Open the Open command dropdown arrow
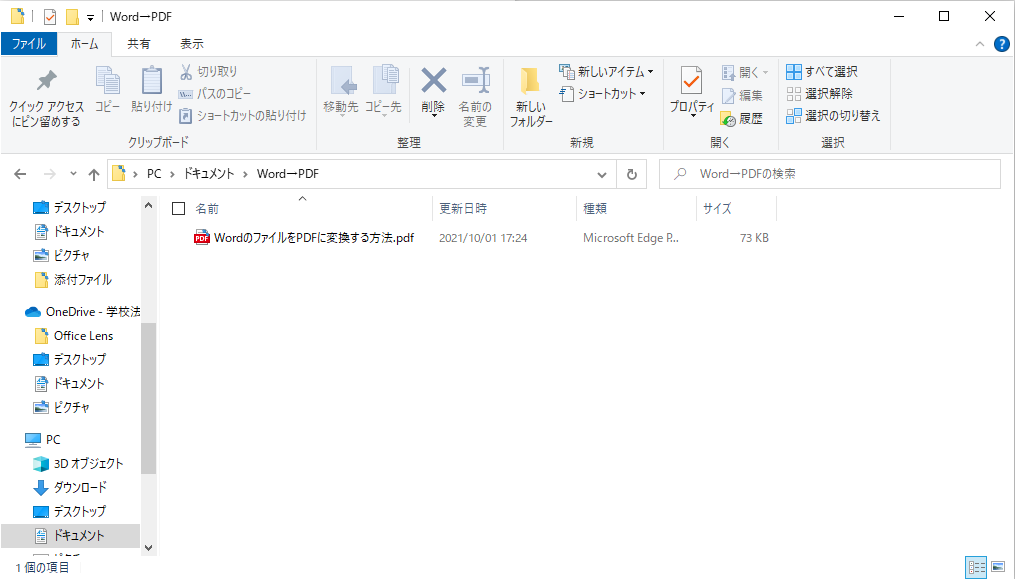 point(765,73)
